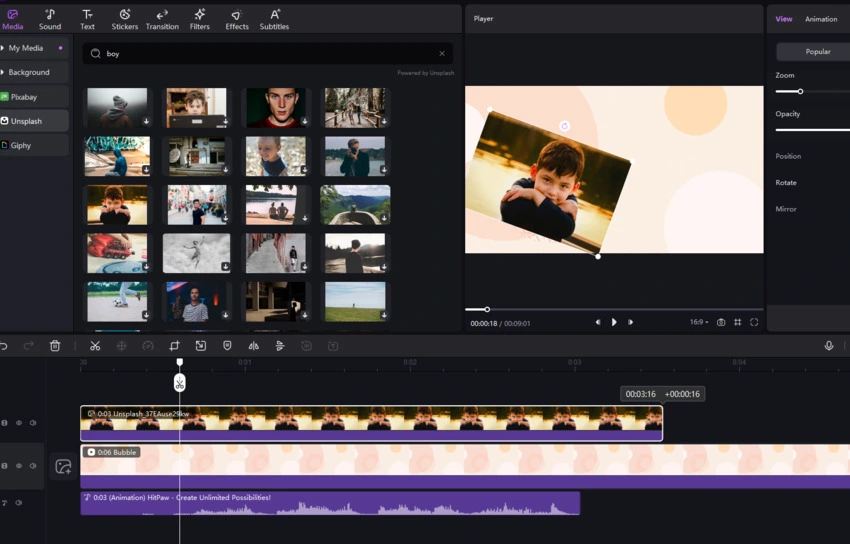Image resolution: width=850 pixels, height=544 pixels.
Task: Select the Popular button in View panel
Action: (x=817, y=51)
